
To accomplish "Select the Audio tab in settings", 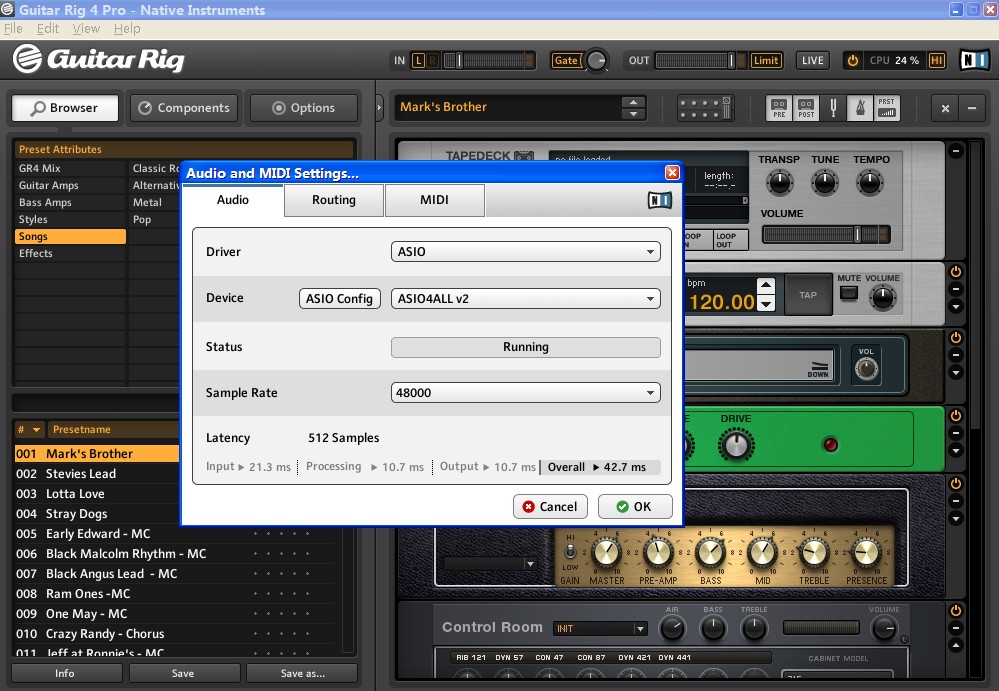I will click(233, 200).
